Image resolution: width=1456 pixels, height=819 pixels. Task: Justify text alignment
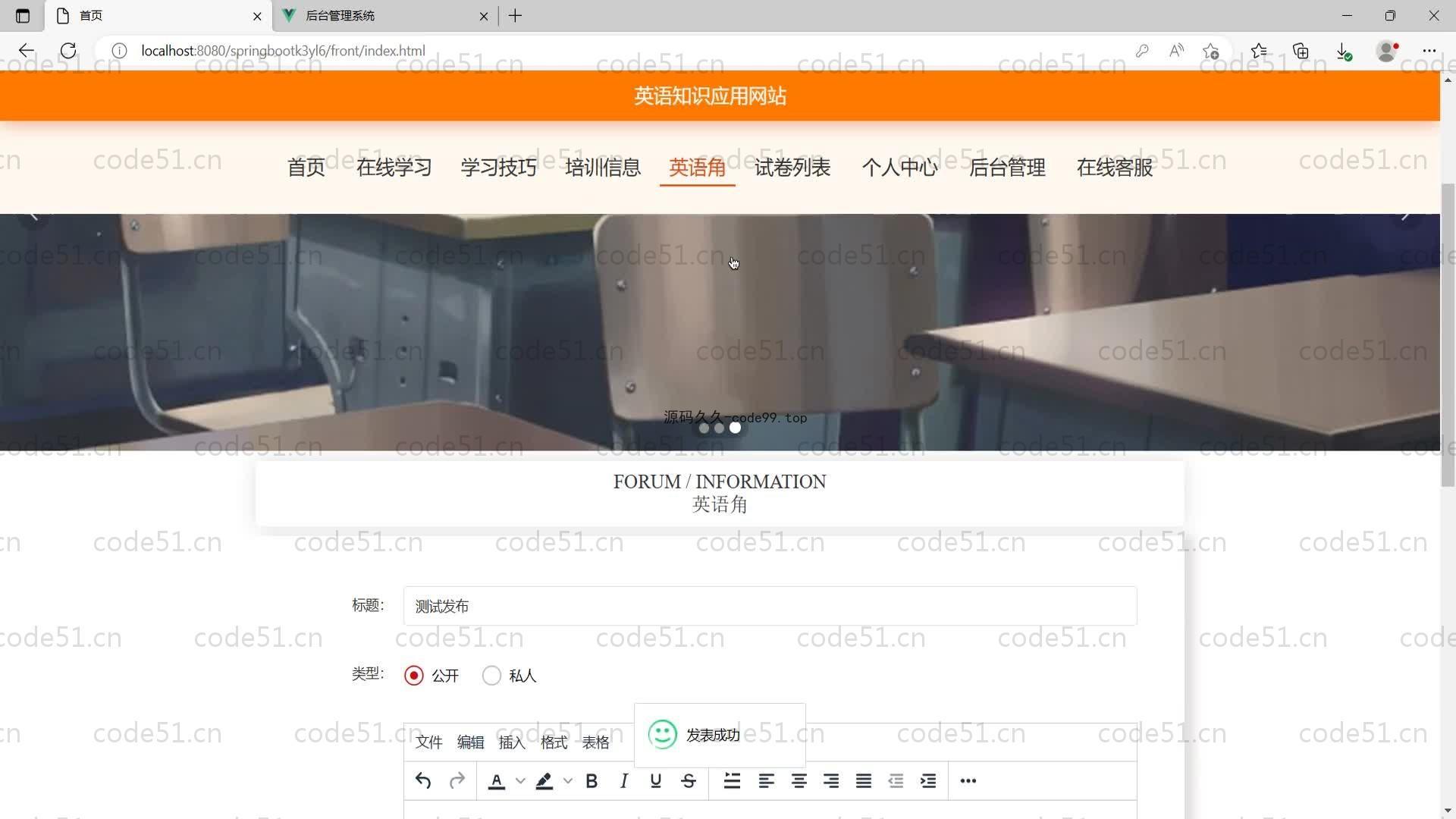pyautogui.click(x=864, y=781)
